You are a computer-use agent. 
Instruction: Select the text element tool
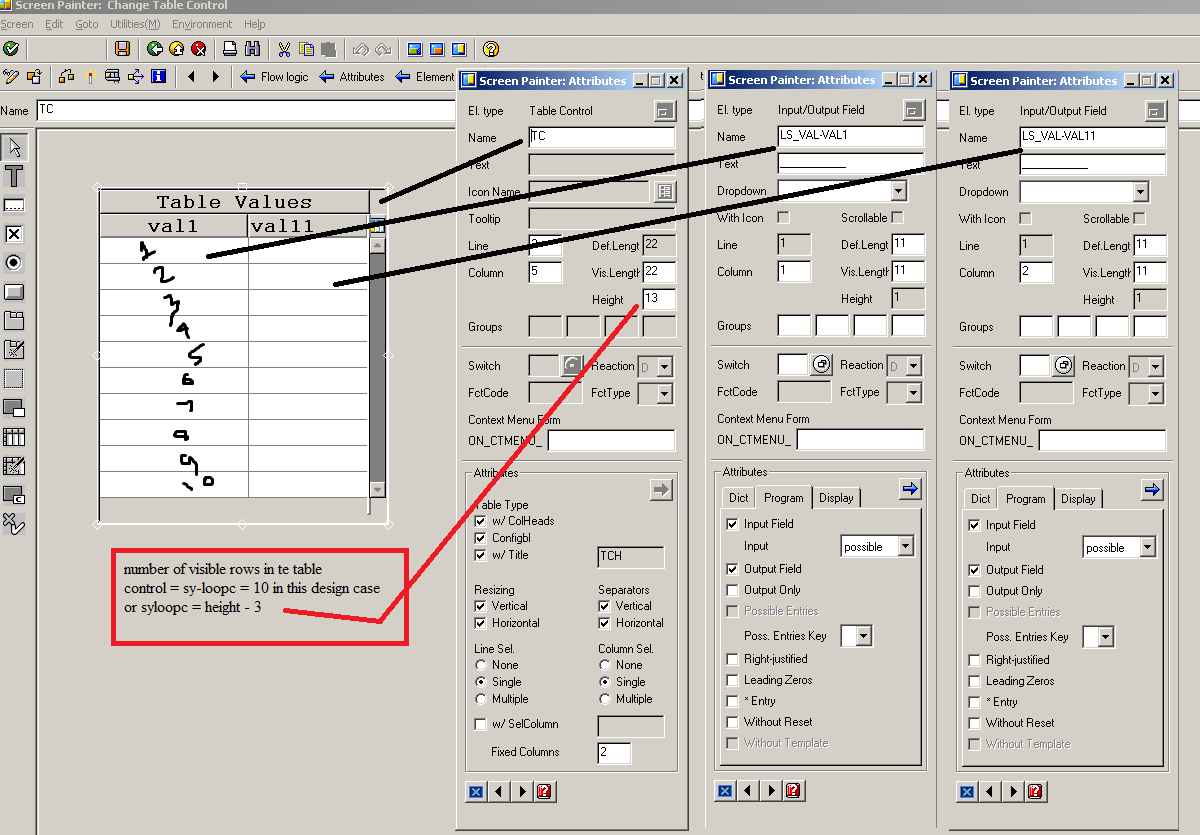[16, 176]
